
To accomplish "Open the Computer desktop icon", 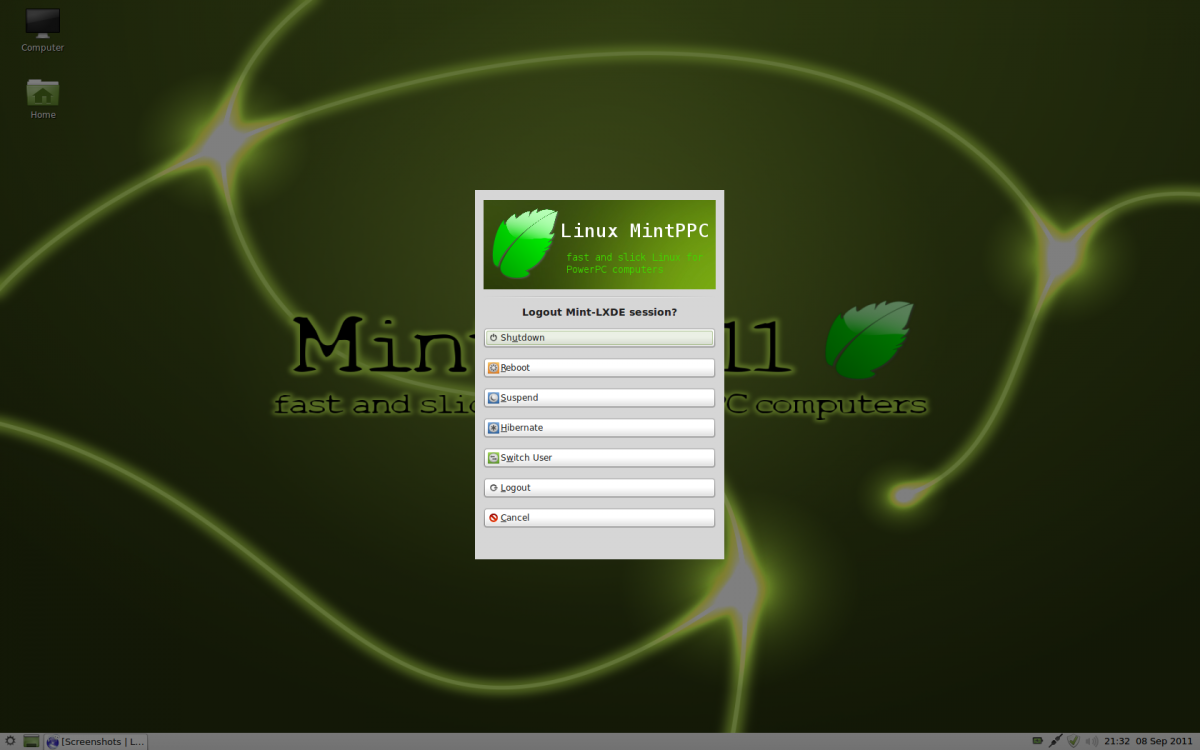I will [42, 31].
